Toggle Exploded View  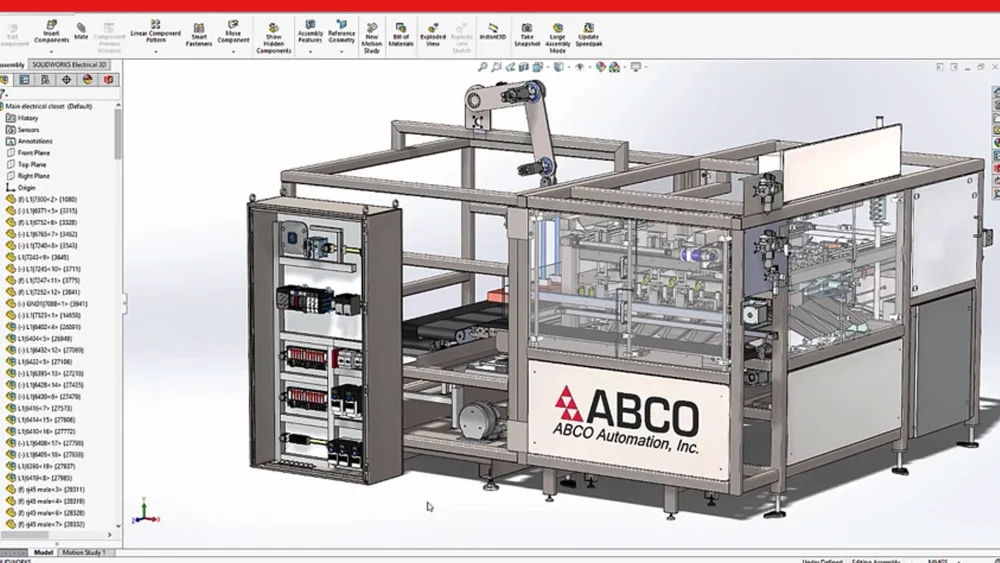433,35
